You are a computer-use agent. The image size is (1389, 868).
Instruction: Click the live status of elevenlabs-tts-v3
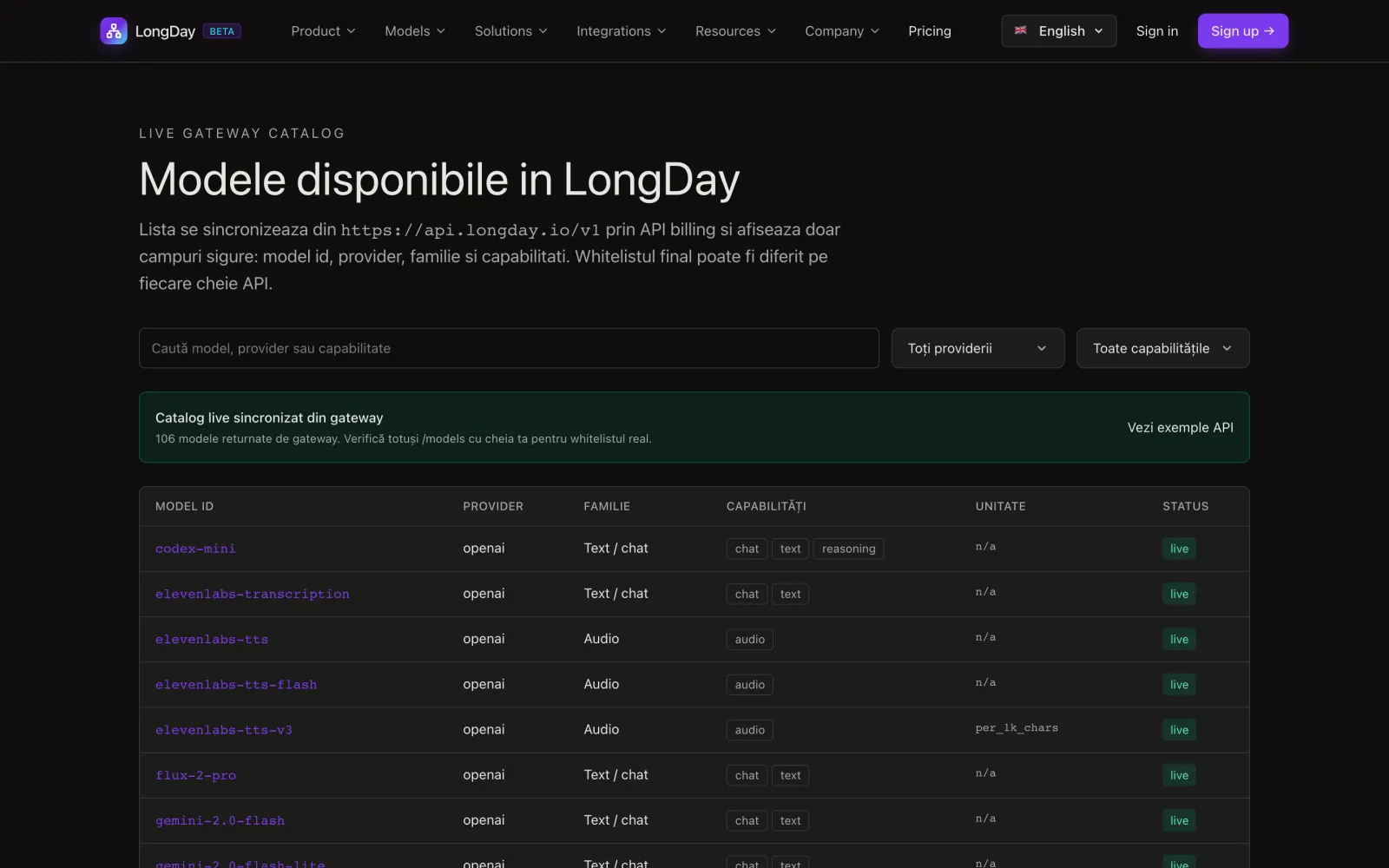pos(1179,730)
